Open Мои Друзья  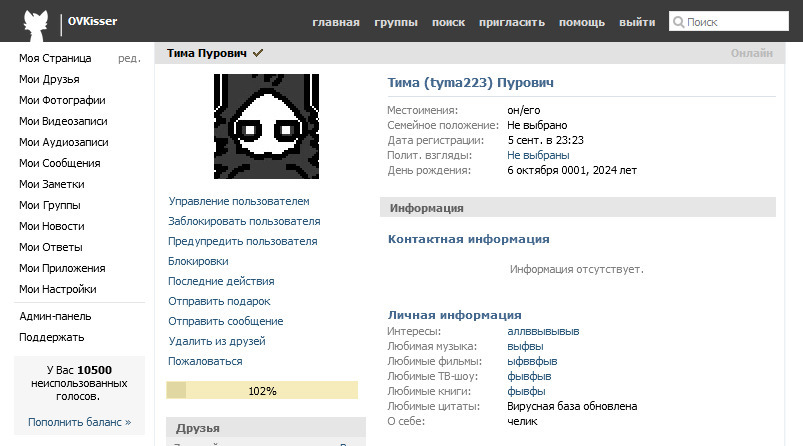49,79
